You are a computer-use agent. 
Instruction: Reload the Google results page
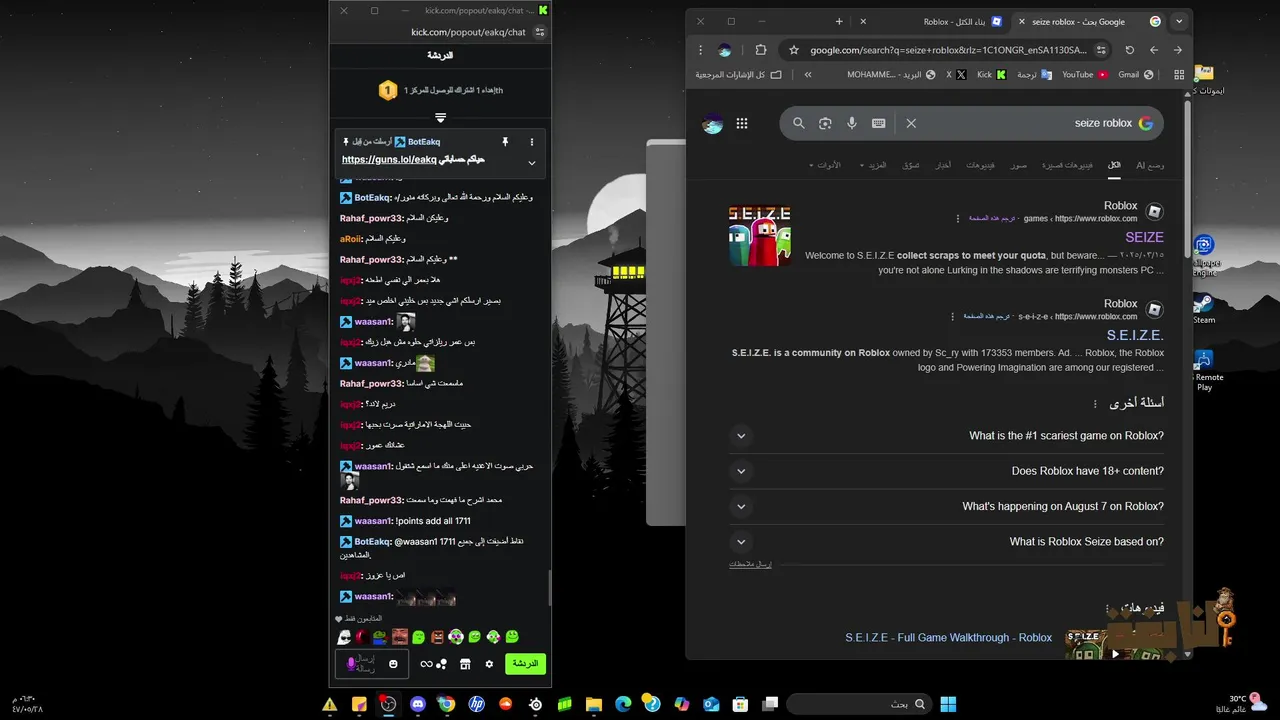1130,50
